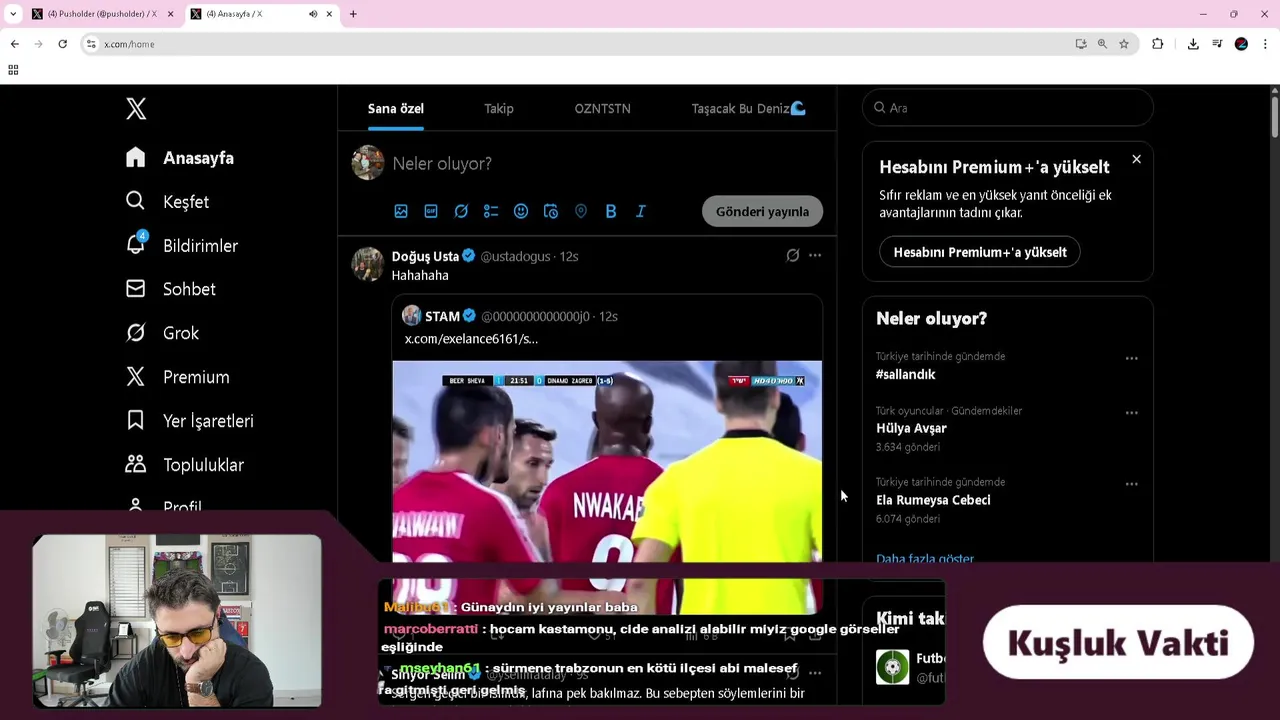1280x720 pixels.
Task: Add an image to the post
Action: [401, 211]
